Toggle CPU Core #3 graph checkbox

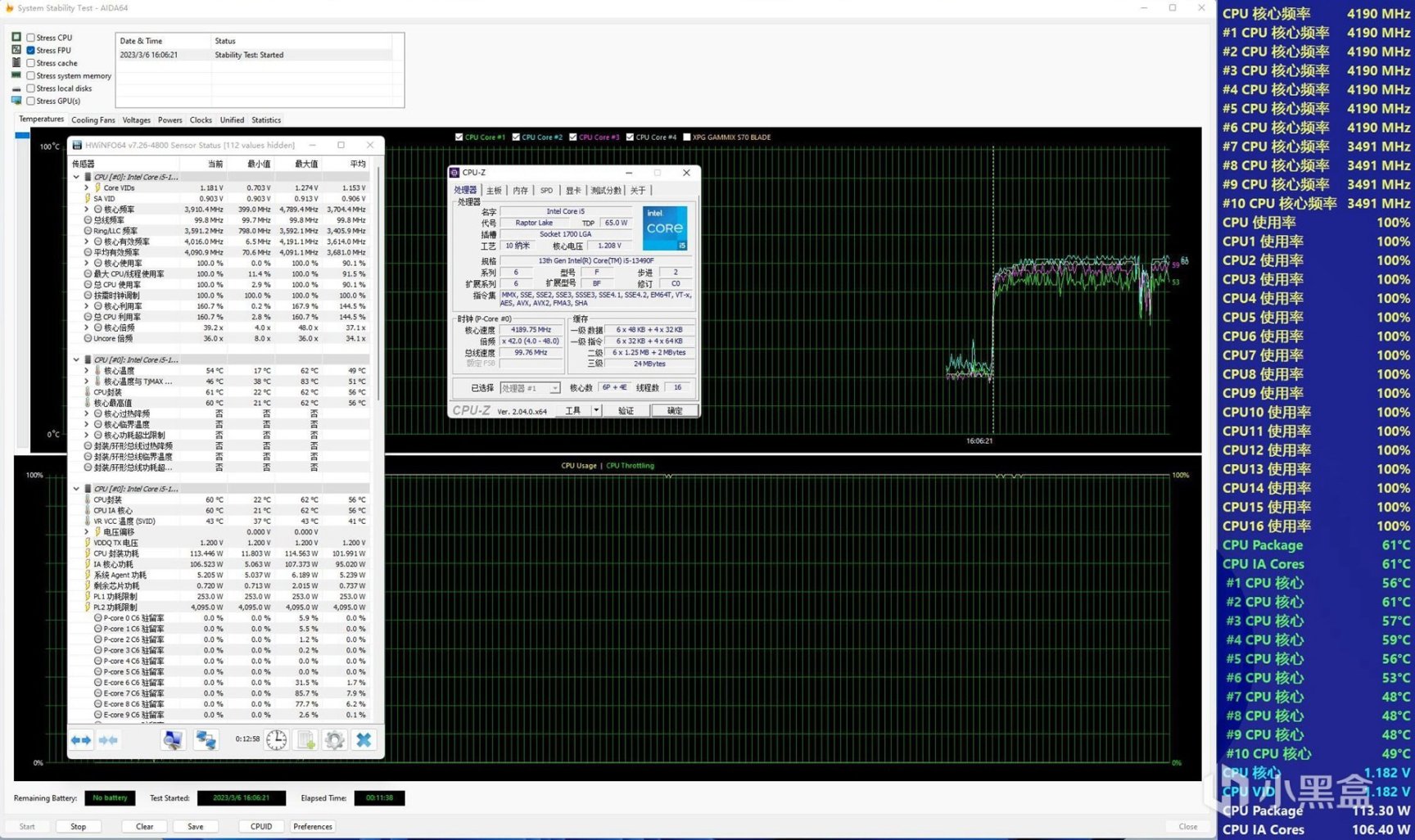tap(573, 138)
